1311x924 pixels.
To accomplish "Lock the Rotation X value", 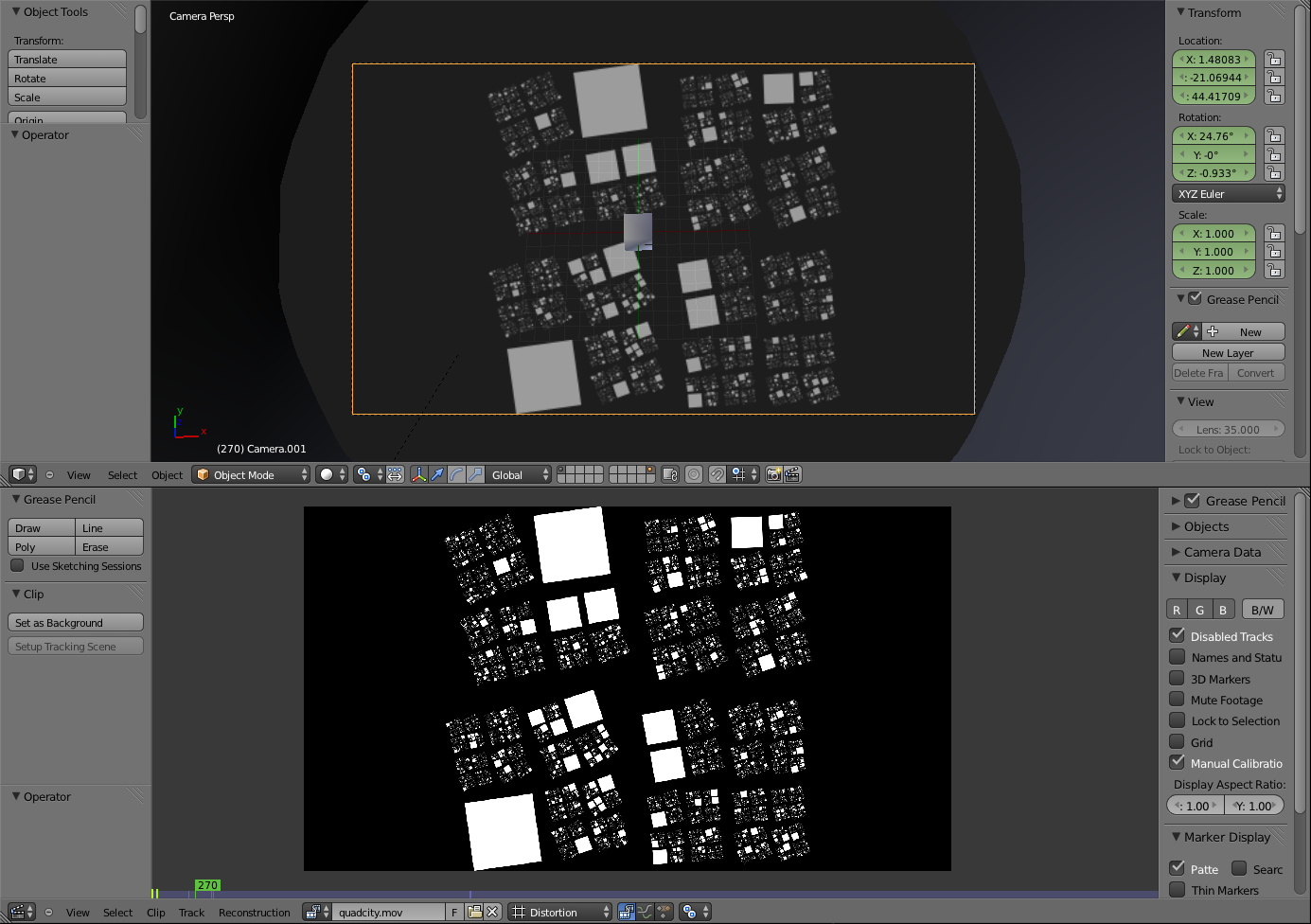I will 1274,135.
